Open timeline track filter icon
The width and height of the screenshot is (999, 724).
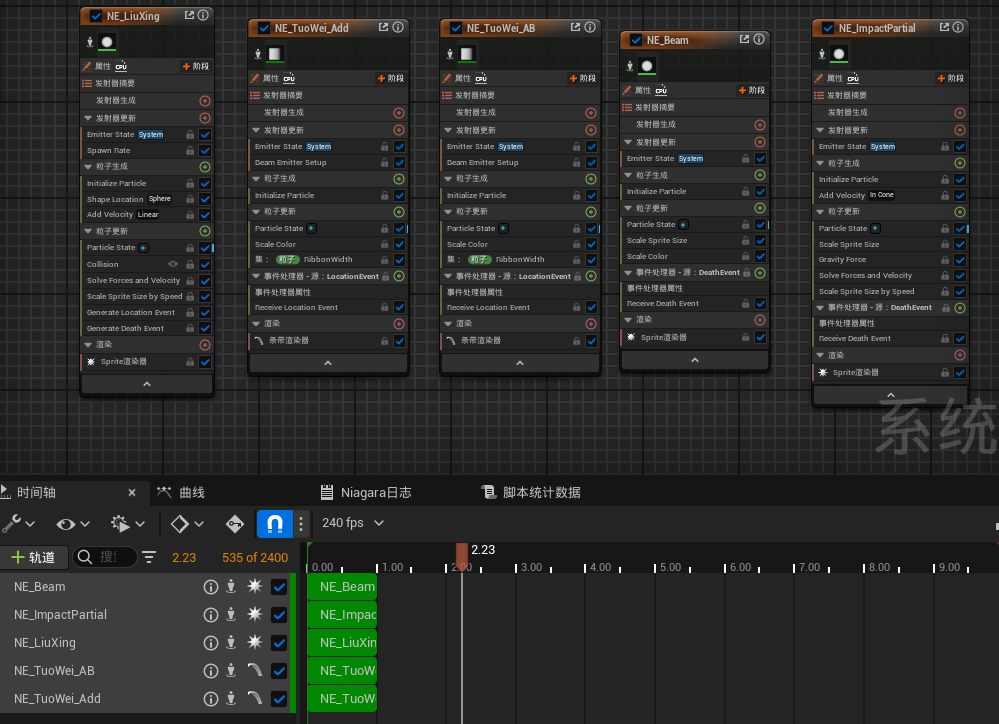[x=149, y=558]
